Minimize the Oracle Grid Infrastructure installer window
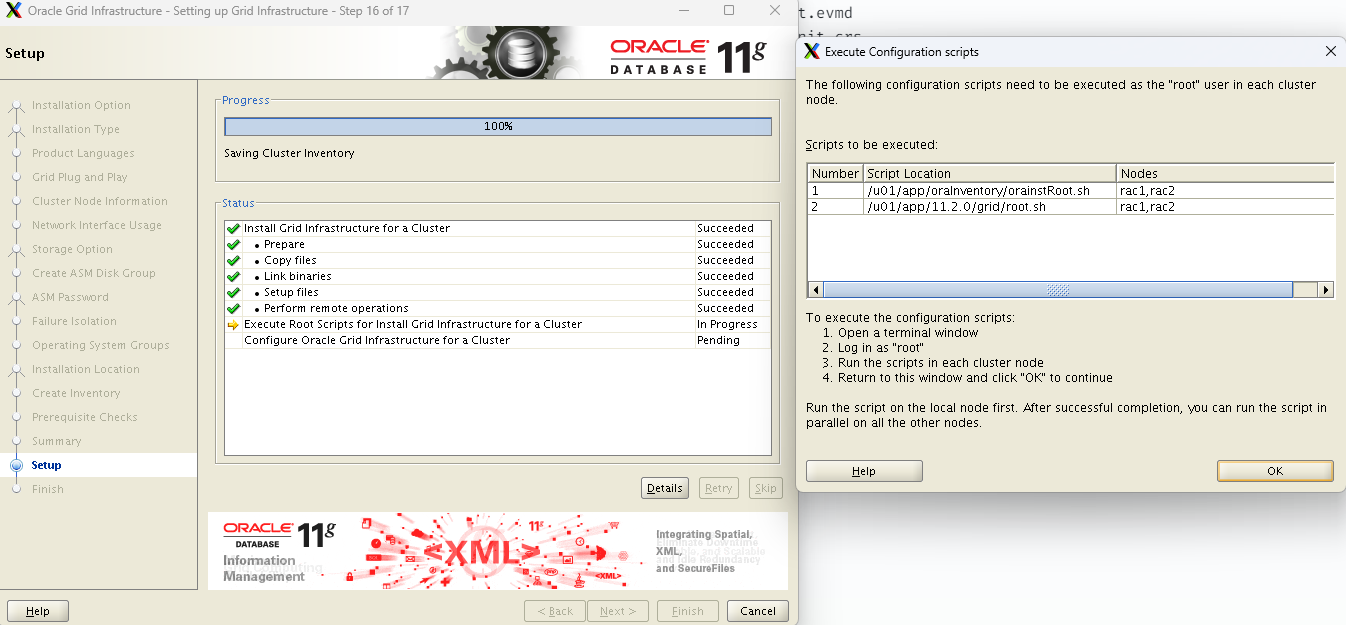Viewport: 1346px width, 625px height. [682, 10]
